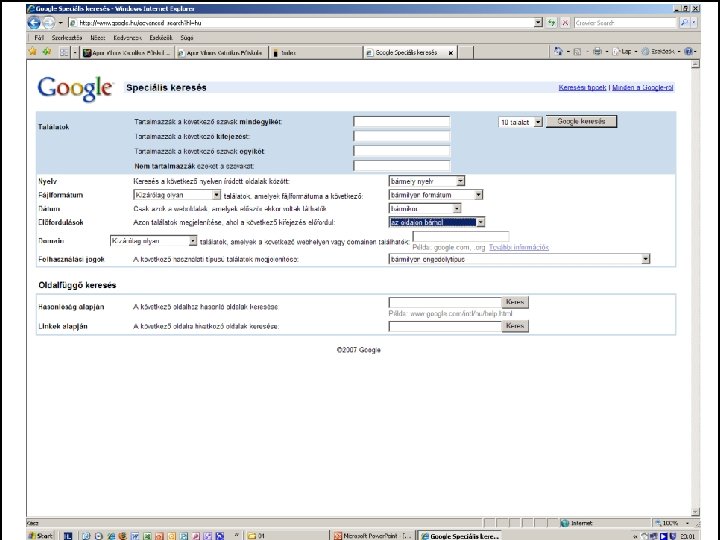This screenshot has width=720, height=540.
Task: Open the 10 találat results count dropdown
Action: tap(521, 122)
